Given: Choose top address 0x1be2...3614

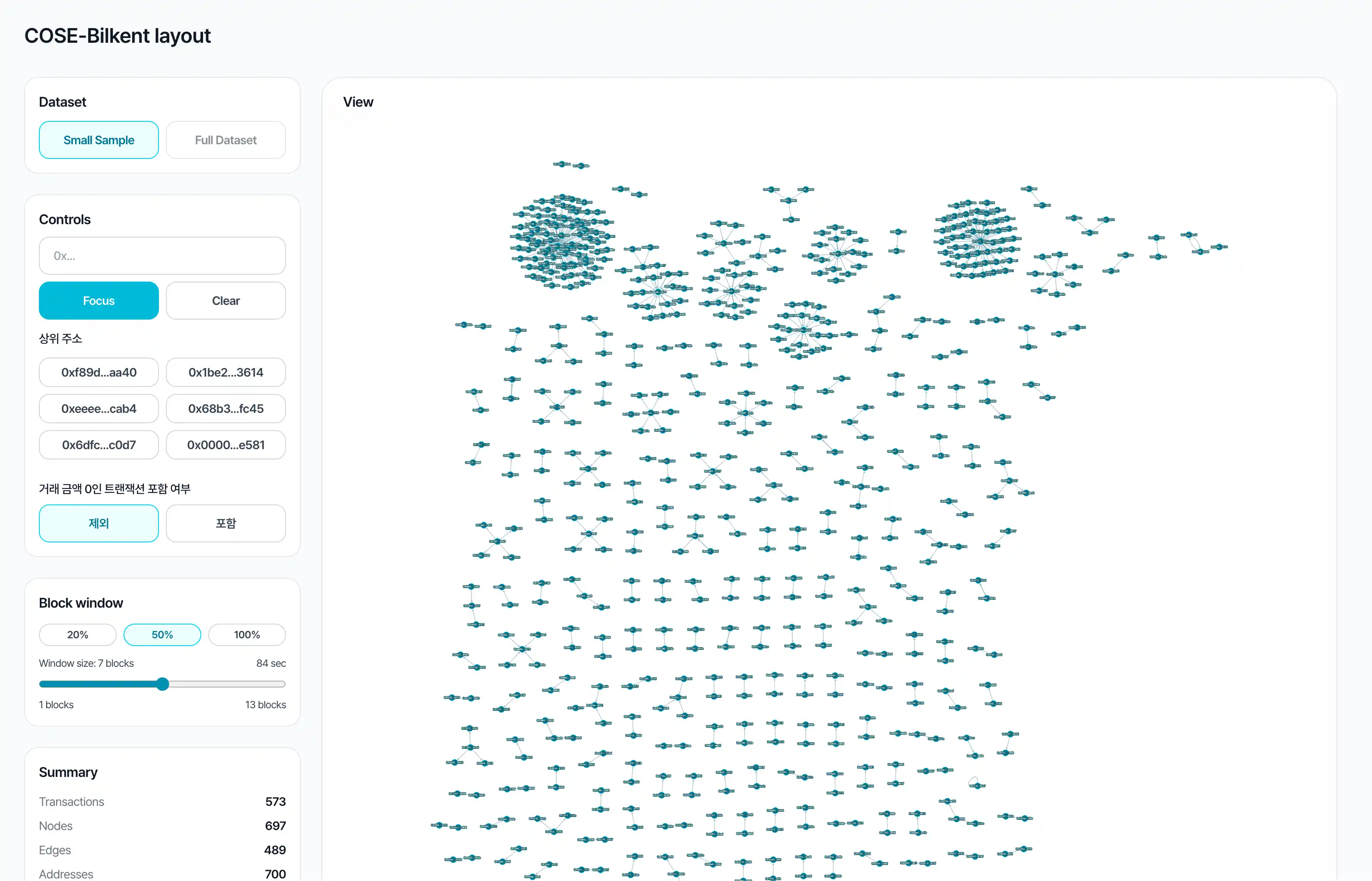Looking at the screenshot, I should (x=225, y=372).
